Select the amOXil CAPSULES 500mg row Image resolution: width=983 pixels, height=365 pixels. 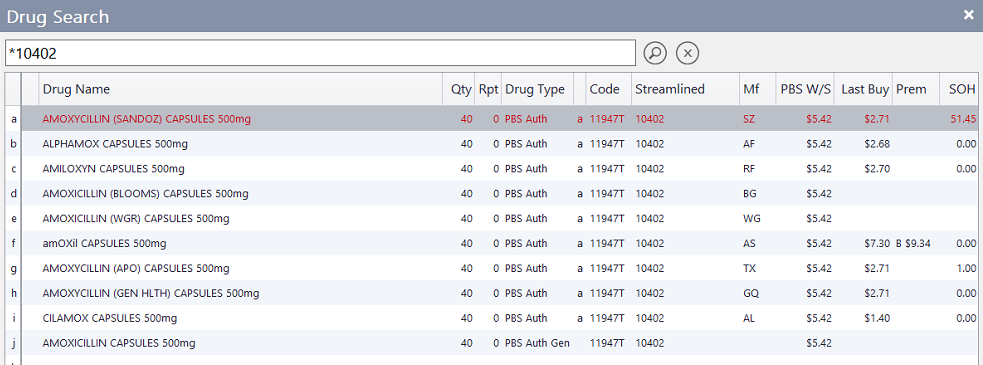[x=500, y=243]
